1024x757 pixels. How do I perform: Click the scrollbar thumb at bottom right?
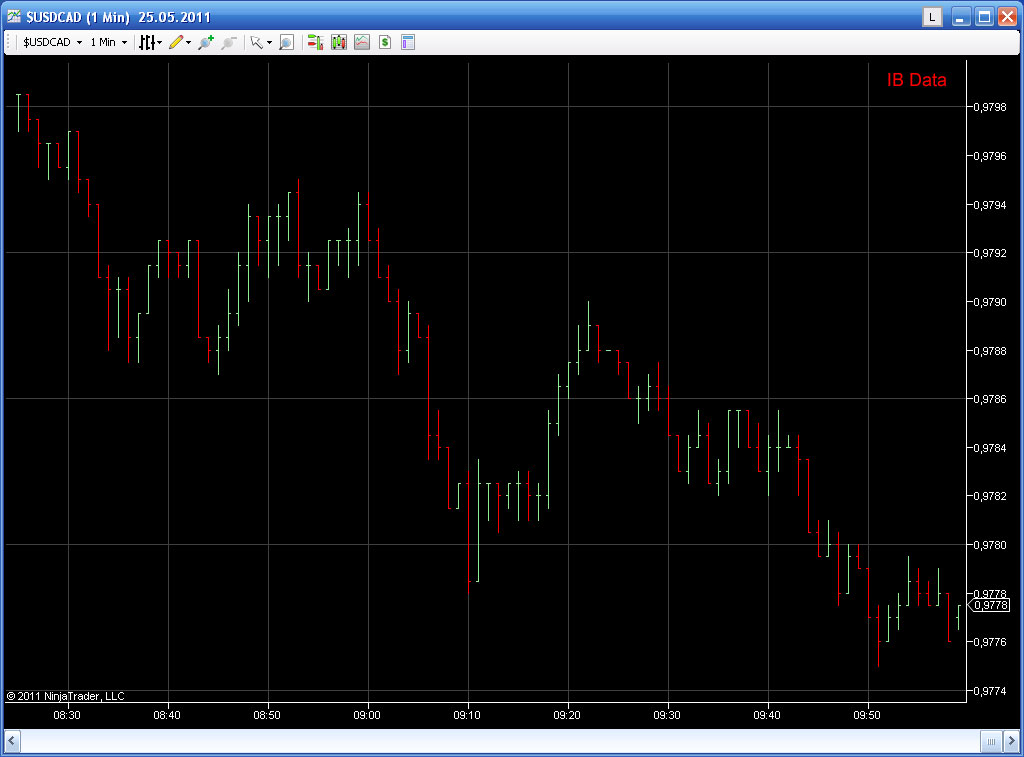pos(991,741)
